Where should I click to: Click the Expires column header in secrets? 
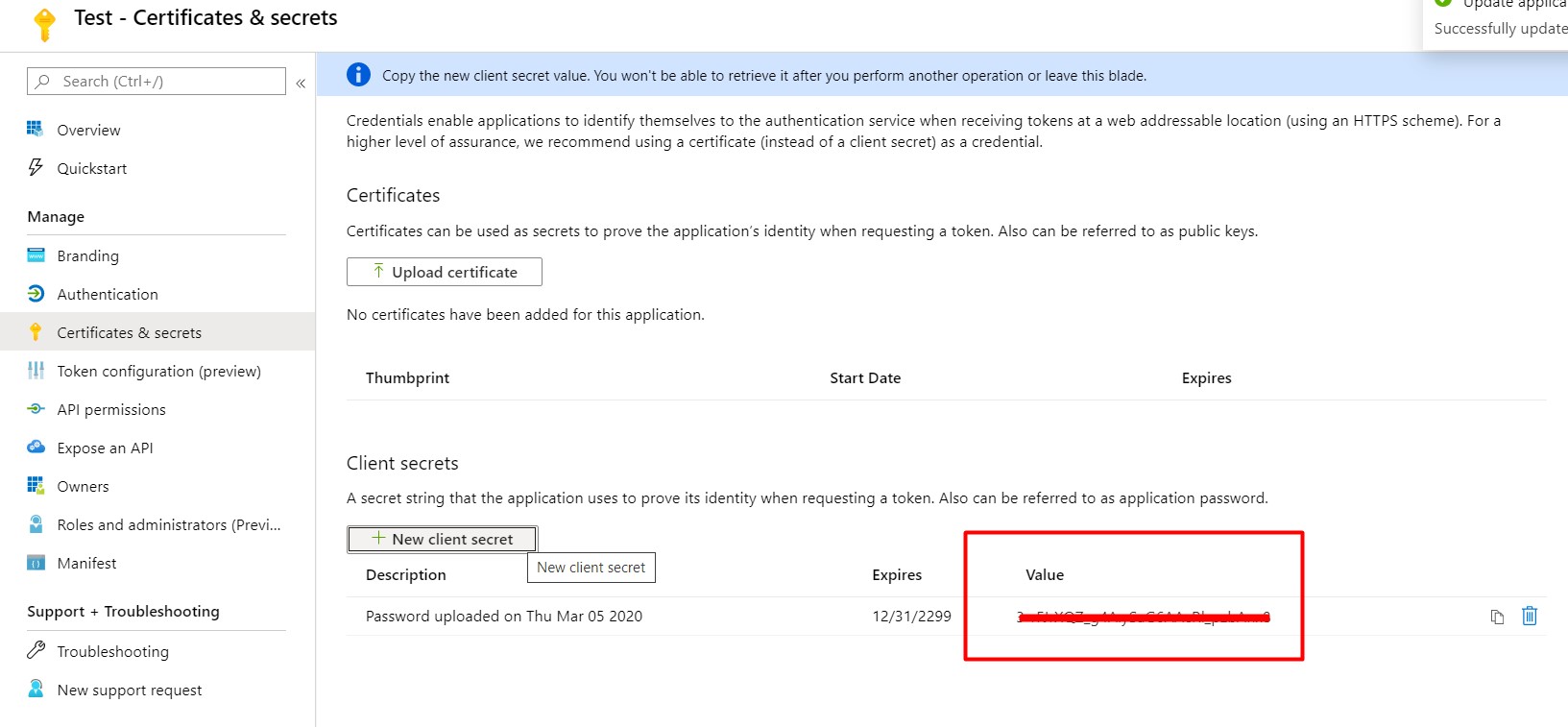pyautogui.click(x=896, y=574)
